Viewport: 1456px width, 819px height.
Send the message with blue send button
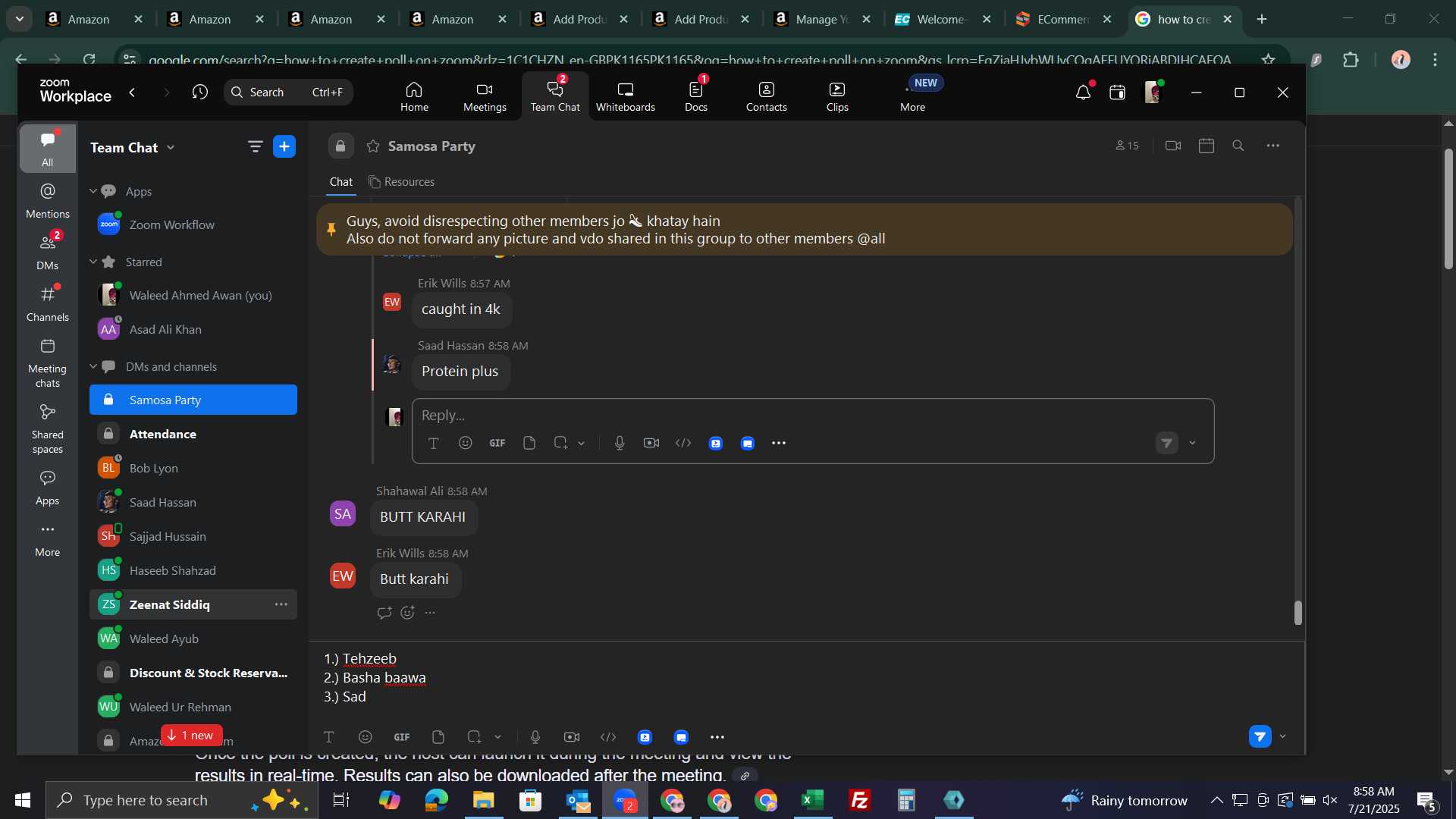[1260, 736]
